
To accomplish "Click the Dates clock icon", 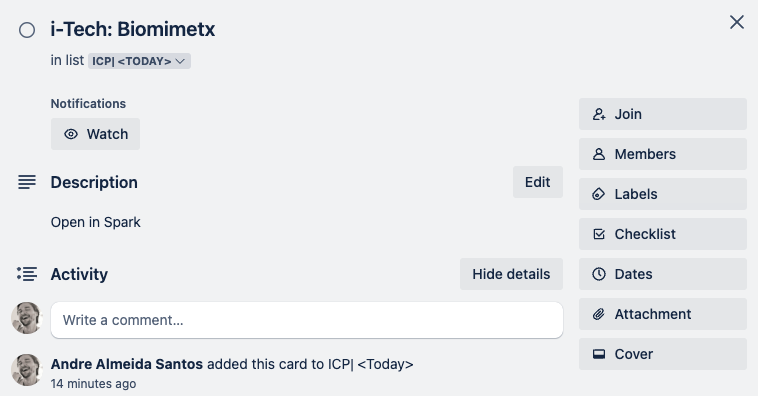I will 599,274.
